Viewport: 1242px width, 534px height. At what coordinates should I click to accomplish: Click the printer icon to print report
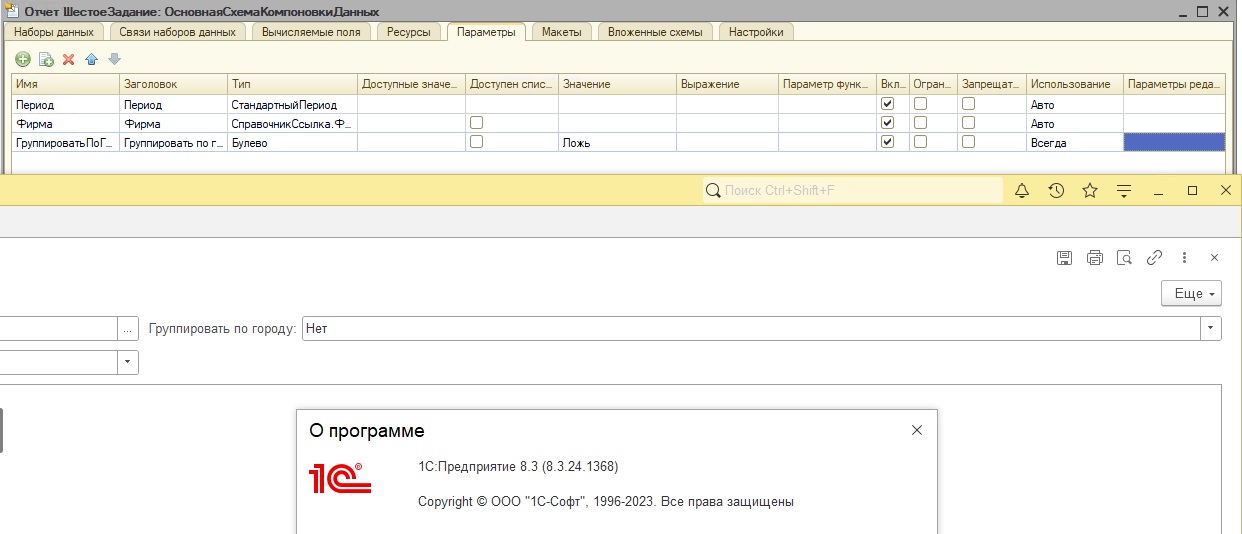[1094, 257]
